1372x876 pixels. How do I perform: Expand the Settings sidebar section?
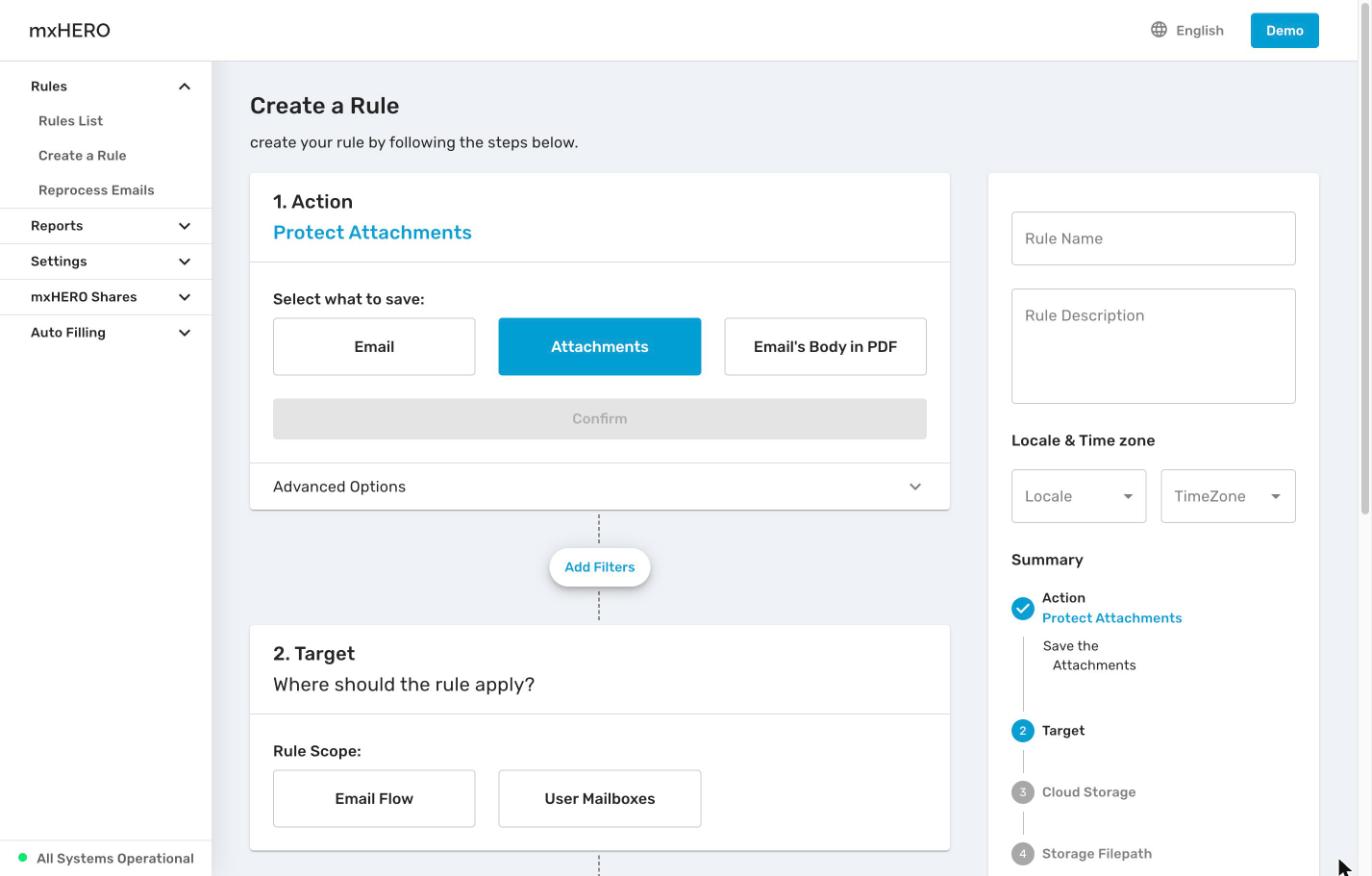click(x=106, y=262)
